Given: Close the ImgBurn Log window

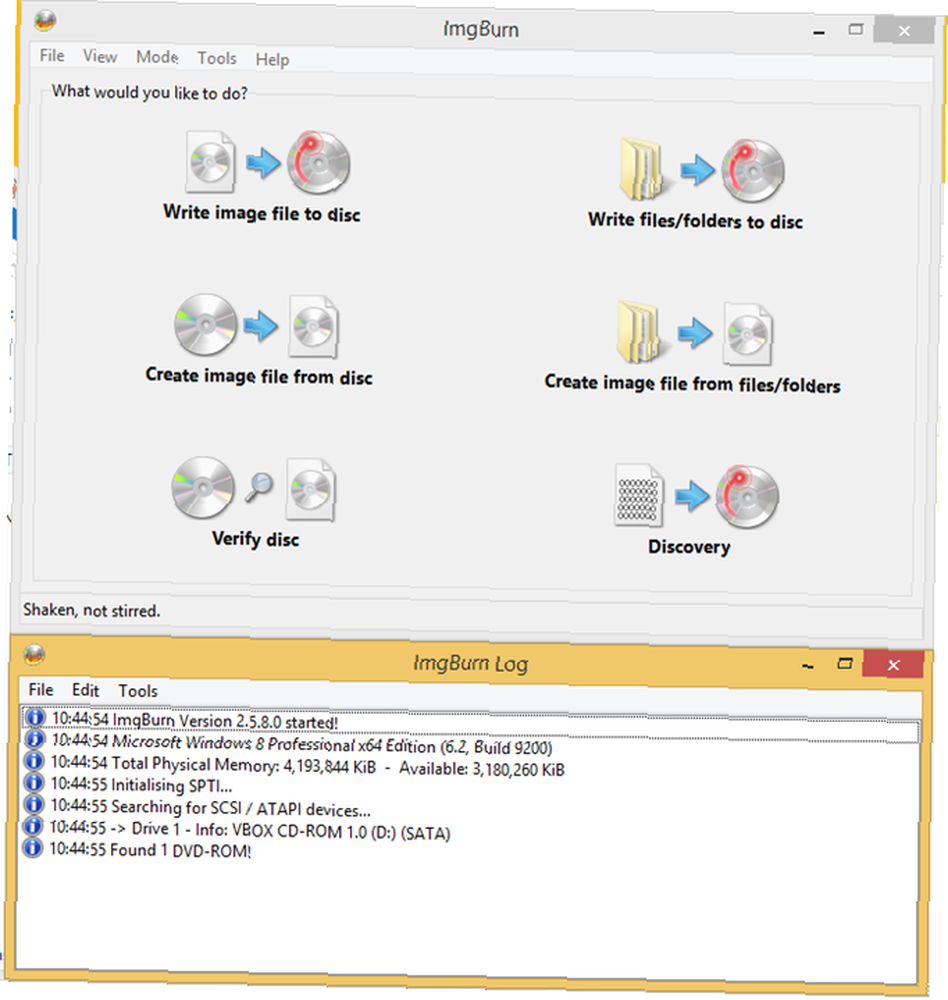Looking at the screenshot, I should [x=893, y=665].
